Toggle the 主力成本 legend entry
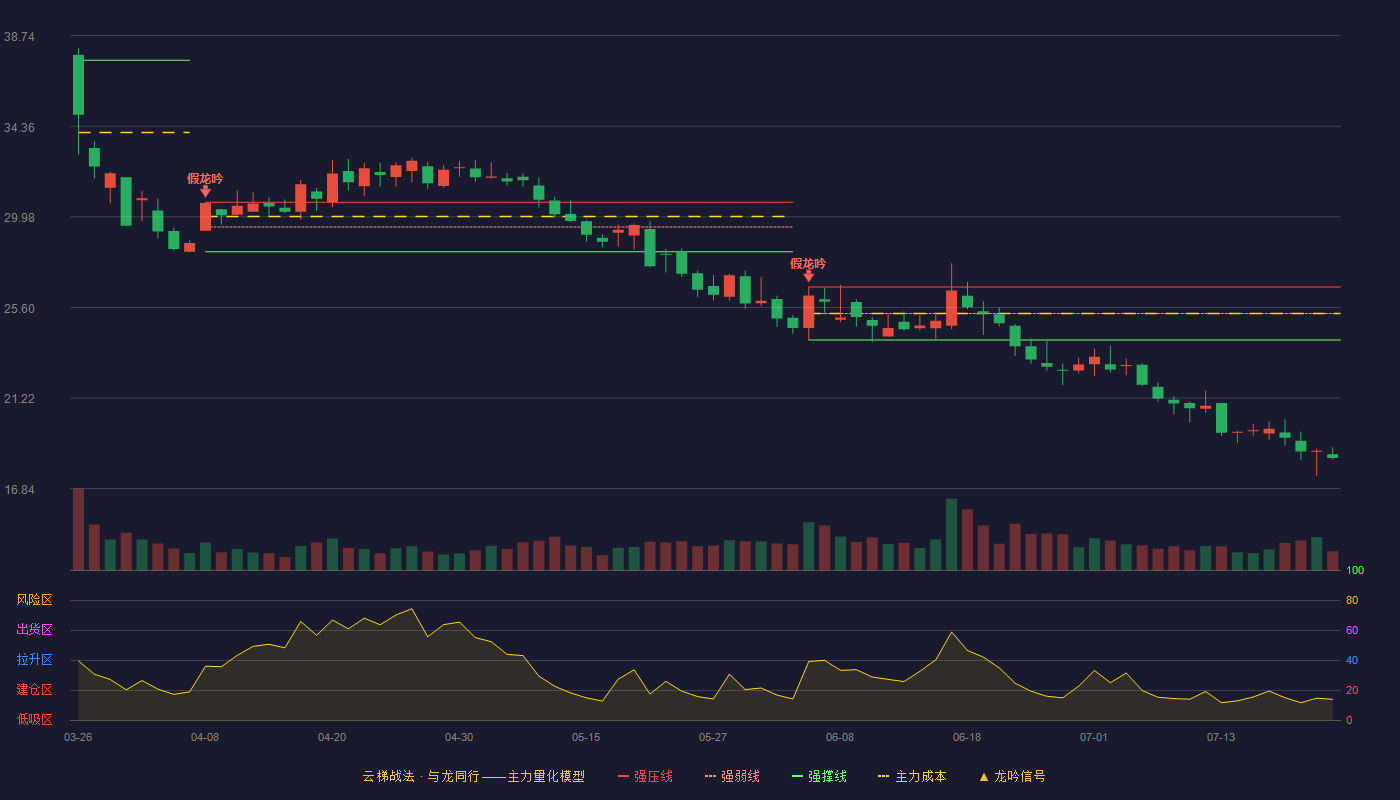The image size is (1400, 800). coord(912,776)
